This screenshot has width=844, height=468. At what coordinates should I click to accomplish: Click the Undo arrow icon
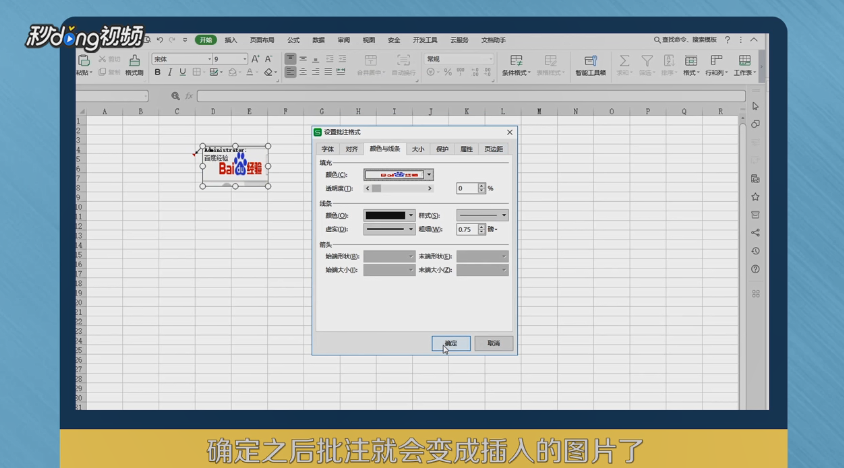coord(160,40)
